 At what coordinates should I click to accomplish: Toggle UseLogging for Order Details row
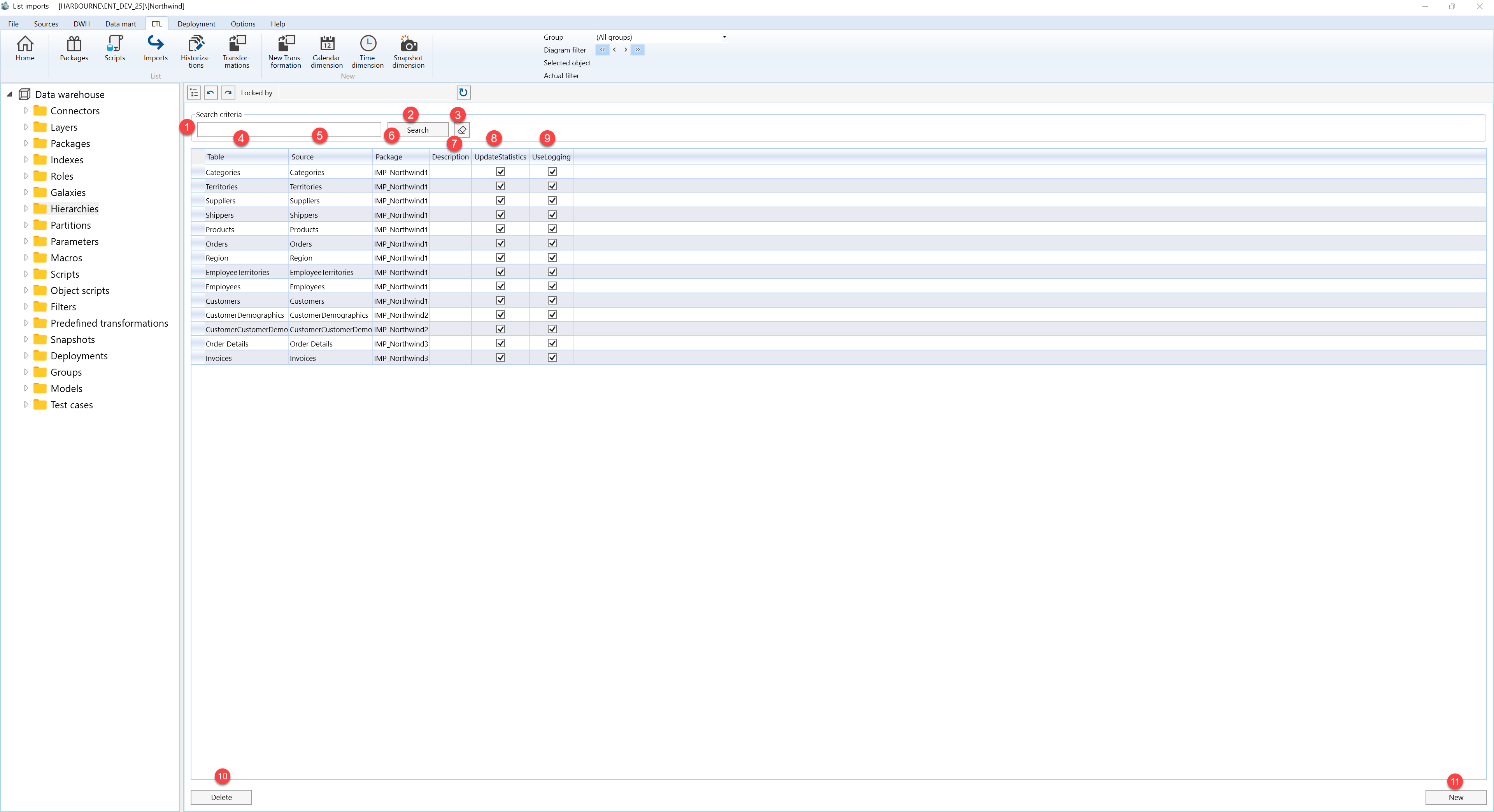[x=552, y=343]
